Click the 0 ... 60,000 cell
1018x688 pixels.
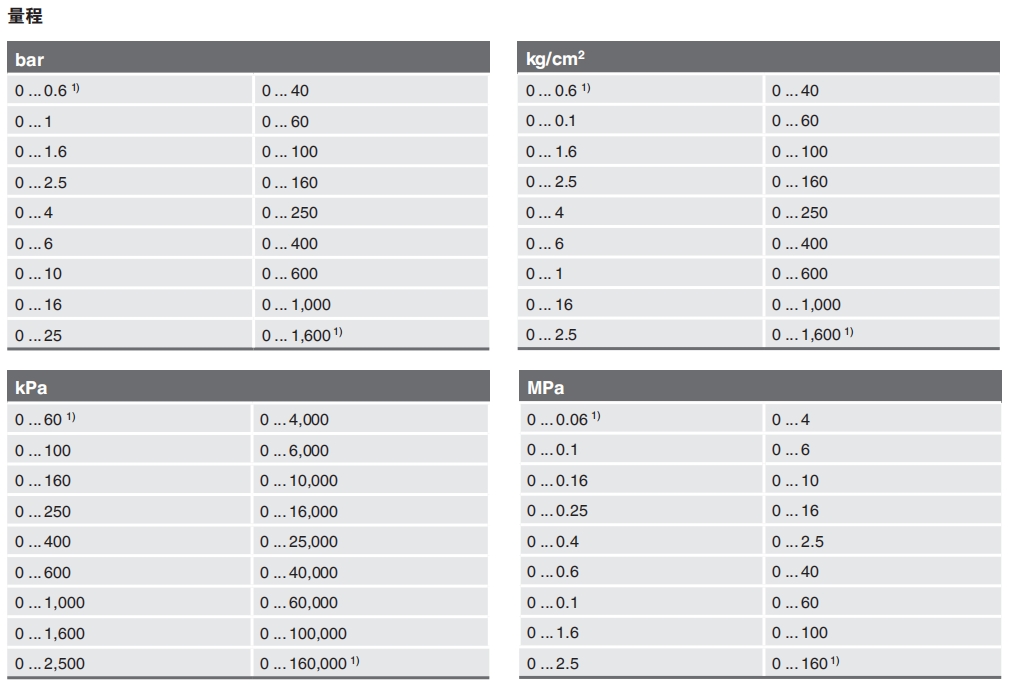click(299, 602)
